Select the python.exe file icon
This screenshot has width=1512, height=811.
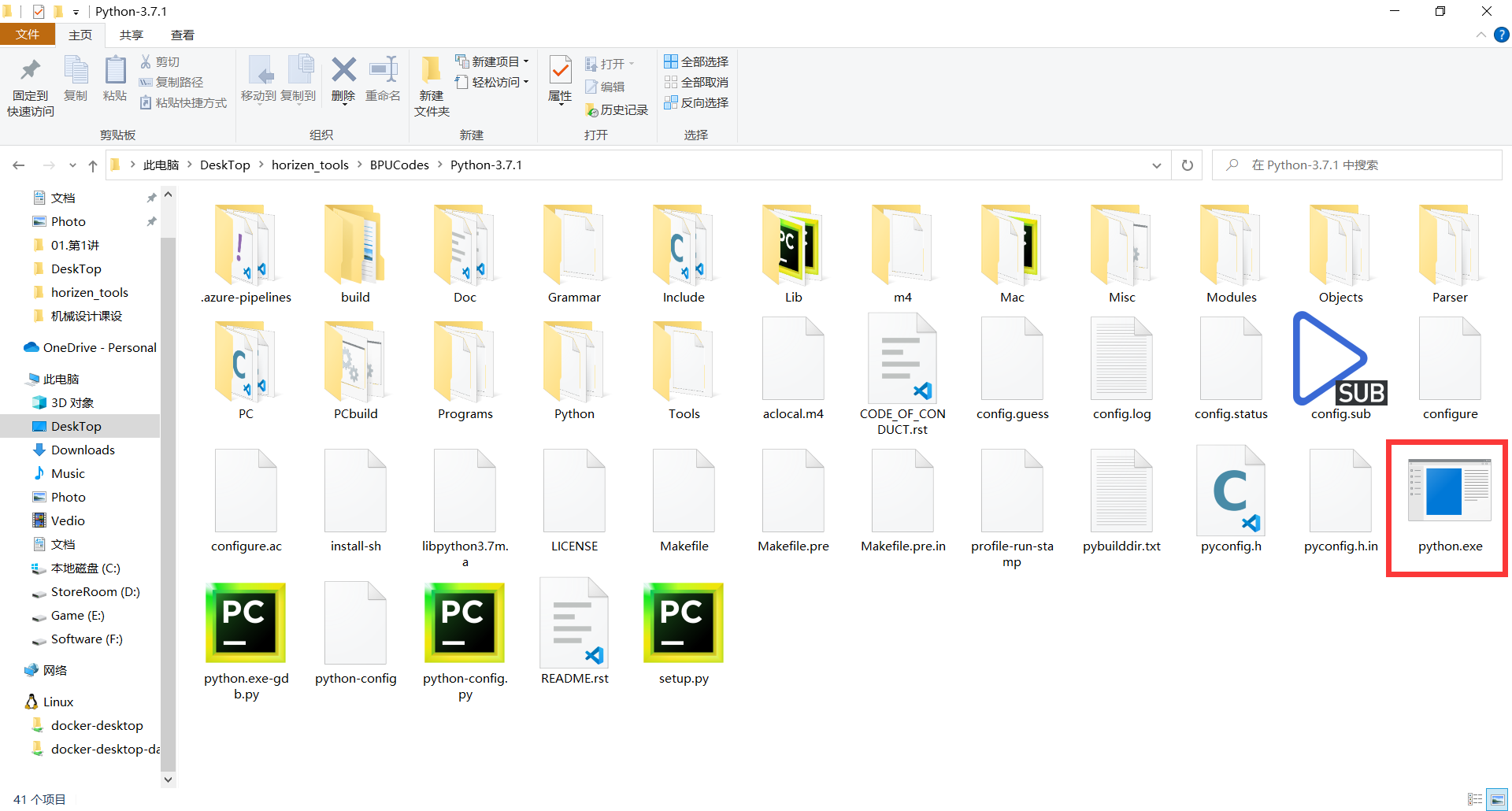(1449, 492)
